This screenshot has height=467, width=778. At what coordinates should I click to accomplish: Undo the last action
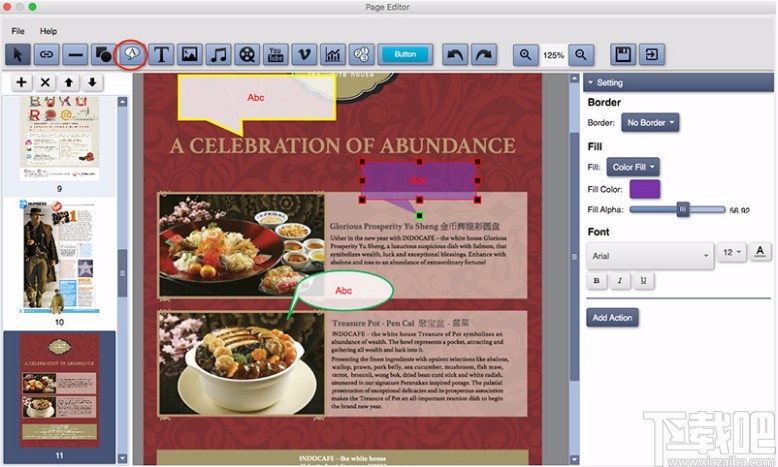(x=455, y=55)
